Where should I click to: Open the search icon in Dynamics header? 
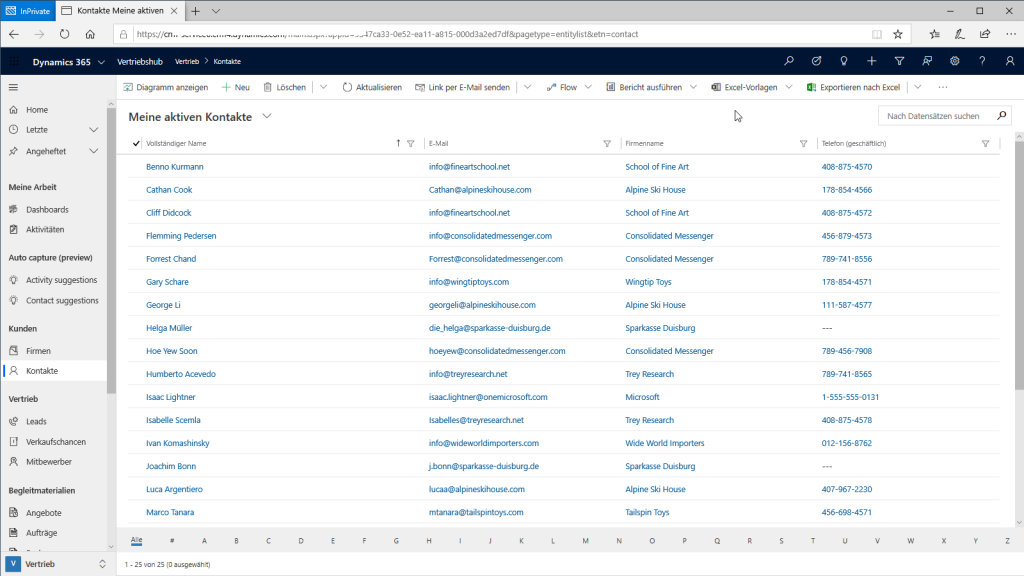789,61
